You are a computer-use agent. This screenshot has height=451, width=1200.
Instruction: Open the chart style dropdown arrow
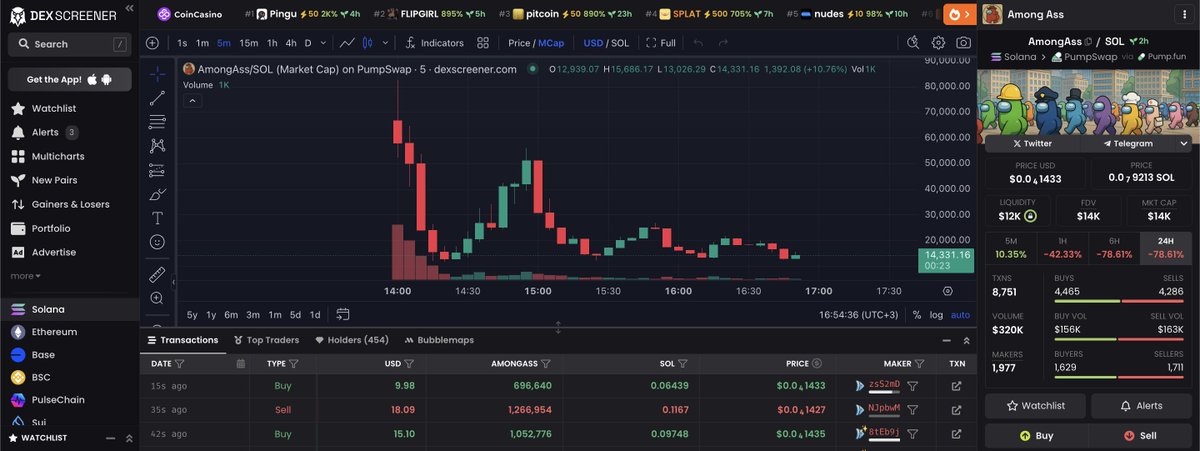(385, 43)
